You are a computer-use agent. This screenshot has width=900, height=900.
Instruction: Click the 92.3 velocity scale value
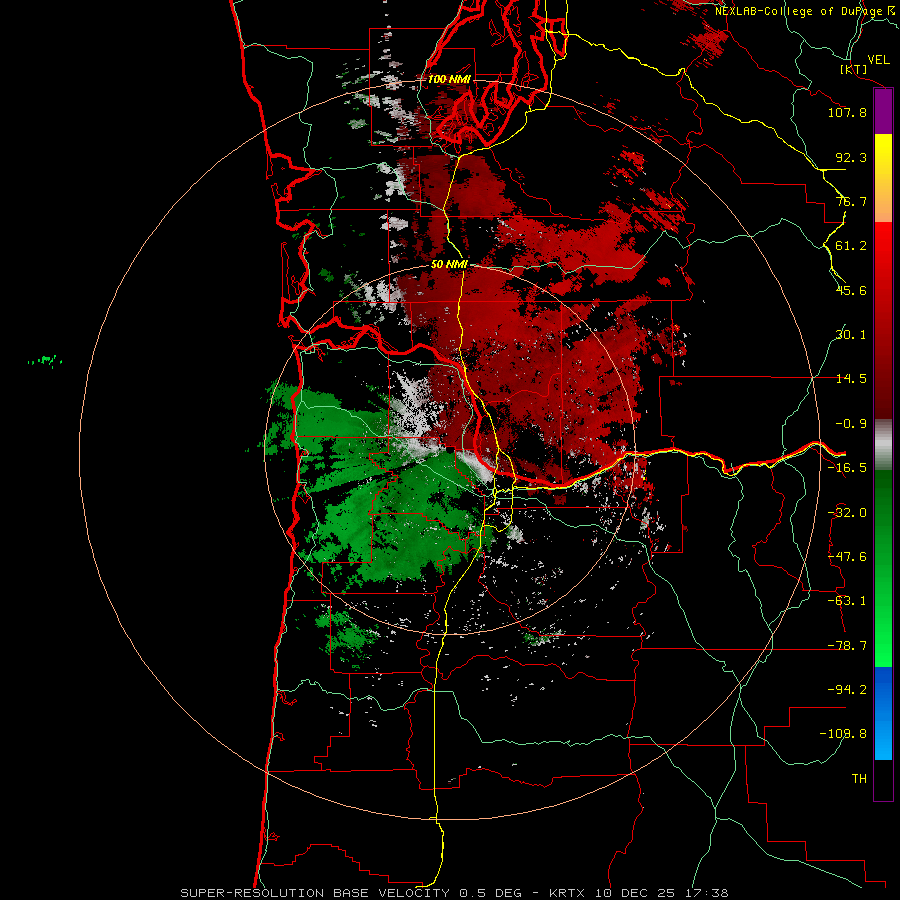pos(851,157)
